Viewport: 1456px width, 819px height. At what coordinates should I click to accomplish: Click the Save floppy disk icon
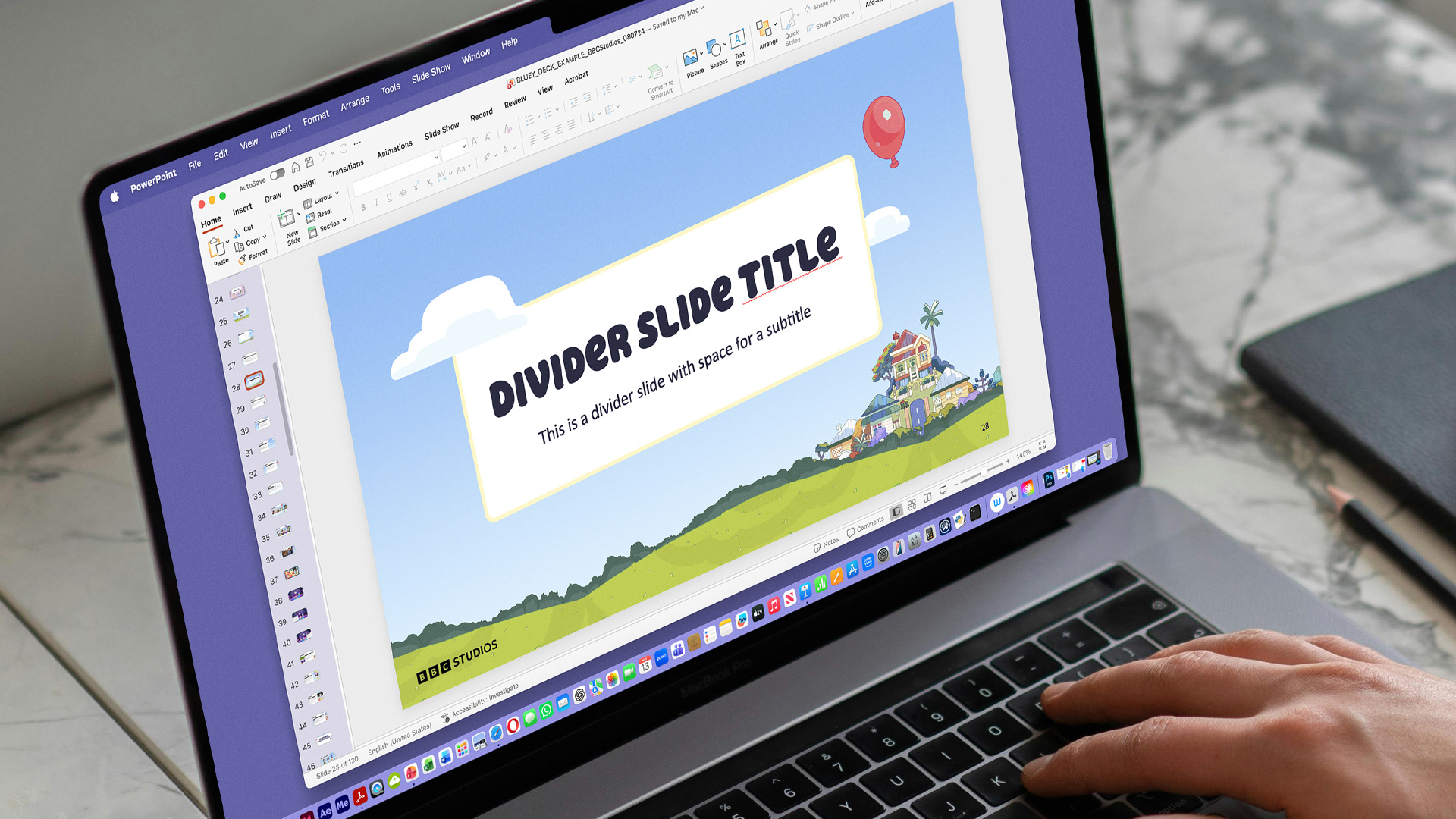click(x=309, y=162)
